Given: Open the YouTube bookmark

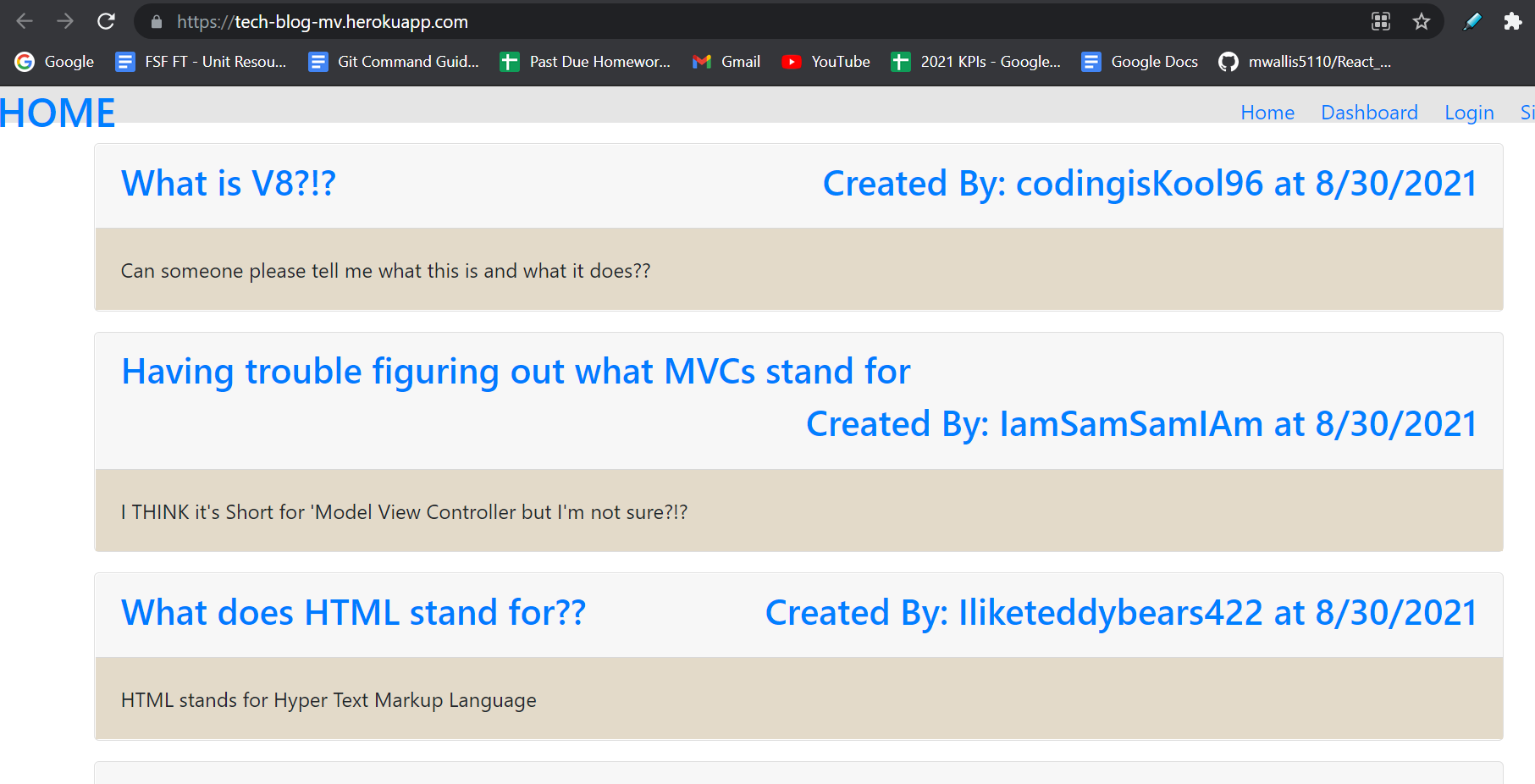Looking at the screenshot, I should [x=825, y=61].
